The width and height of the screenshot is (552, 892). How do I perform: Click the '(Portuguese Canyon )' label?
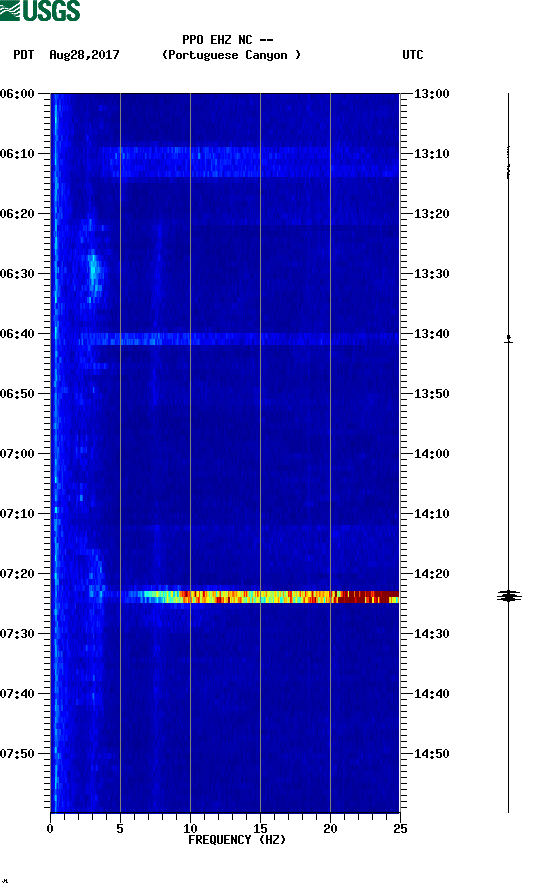[231, 55]
